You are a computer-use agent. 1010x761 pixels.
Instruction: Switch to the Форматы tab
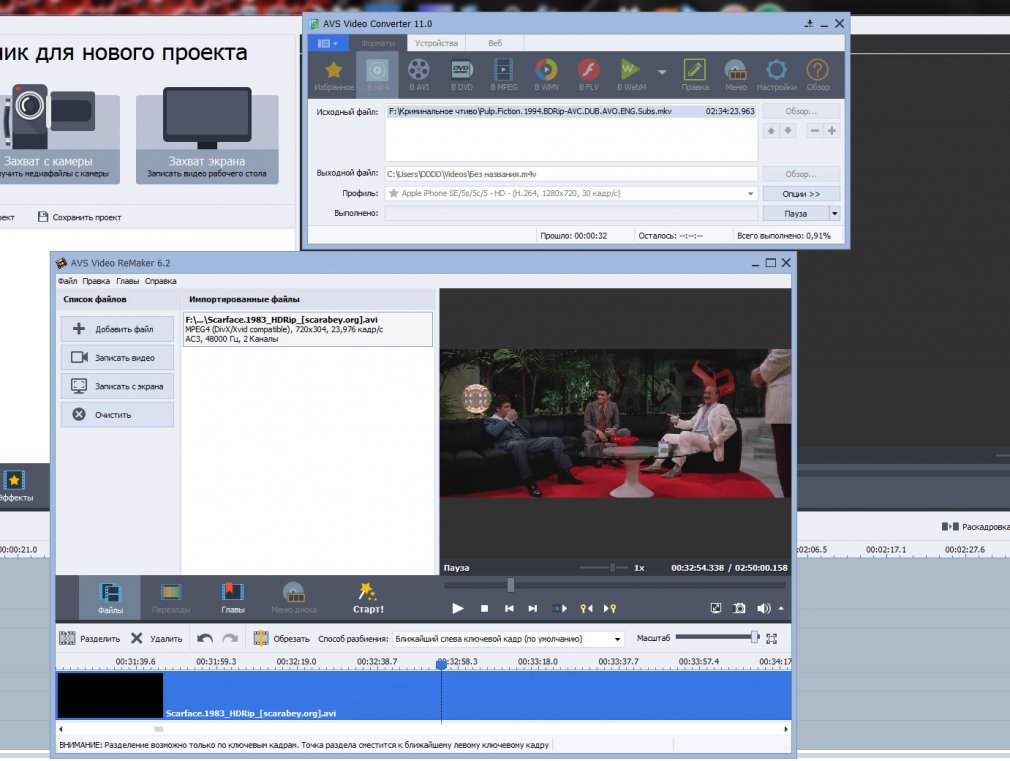coord(378,43)
